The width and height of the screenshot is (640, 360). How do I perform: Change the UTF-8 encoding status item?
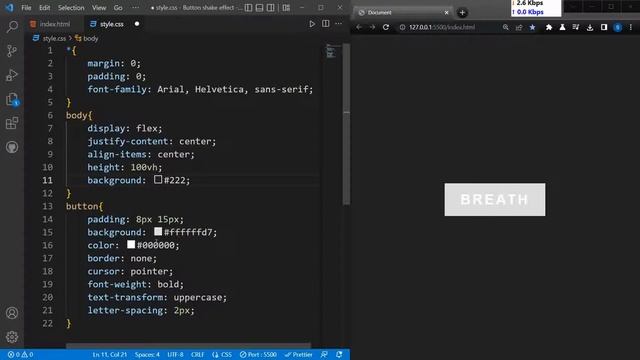point(176,354)
